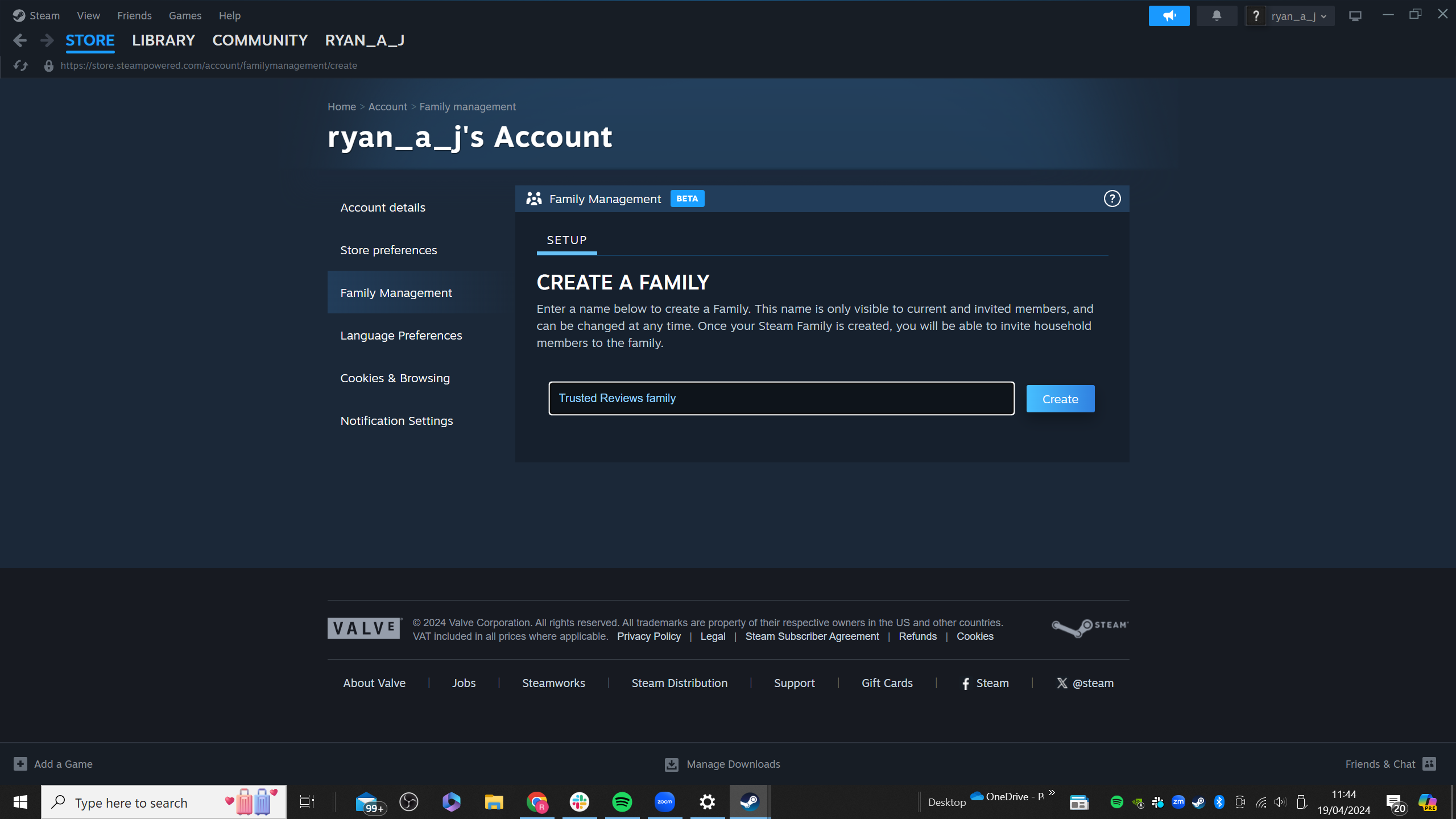Expand the ryan_a_j account dropdown
The height and width of the screenshot is (819, 1456).
tap(1300, 16)
